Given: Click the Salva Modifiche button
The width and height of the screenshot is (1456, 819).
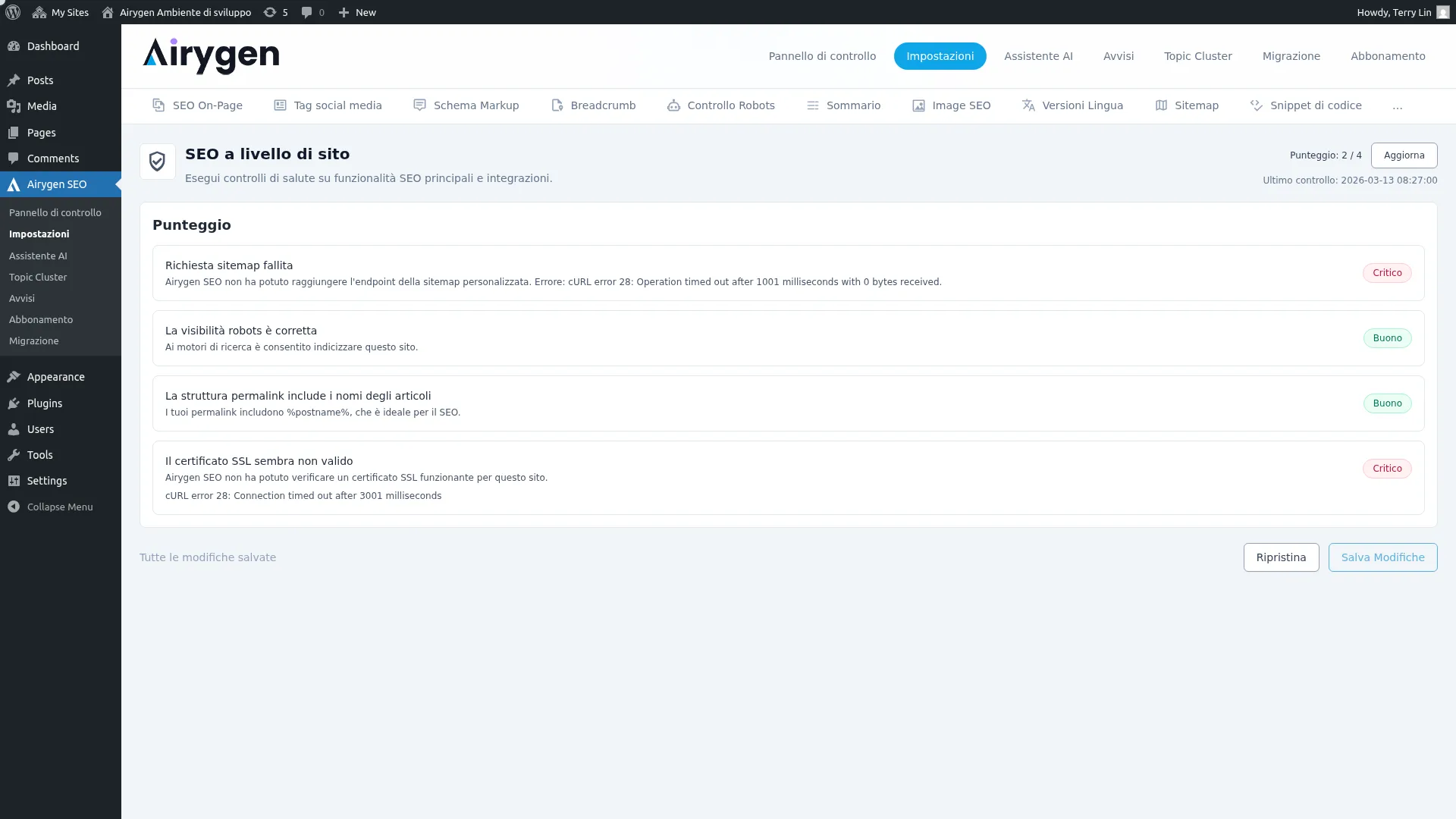Looking at the screenshot, I should tap(1383, 557).
